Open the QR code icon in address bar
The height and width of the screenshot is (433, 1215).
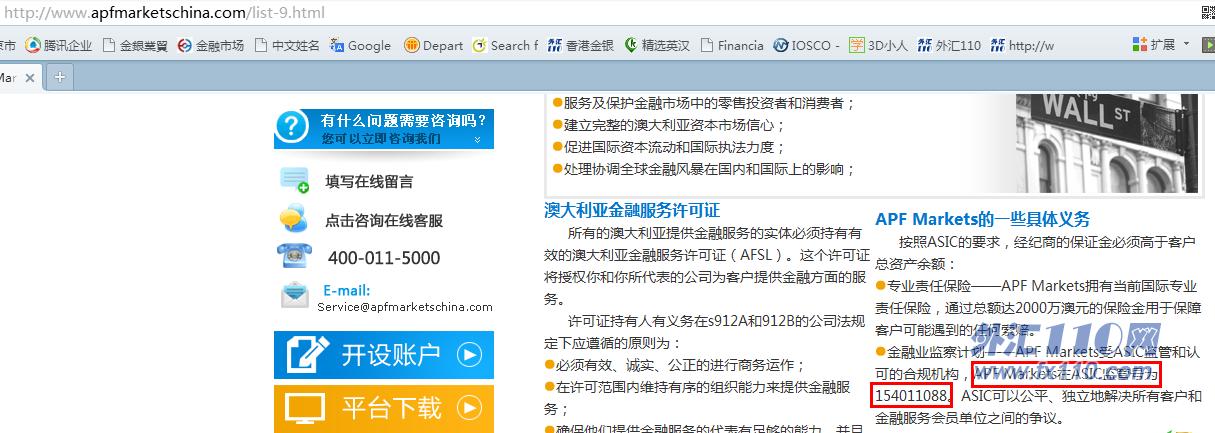pos(1209,14)
